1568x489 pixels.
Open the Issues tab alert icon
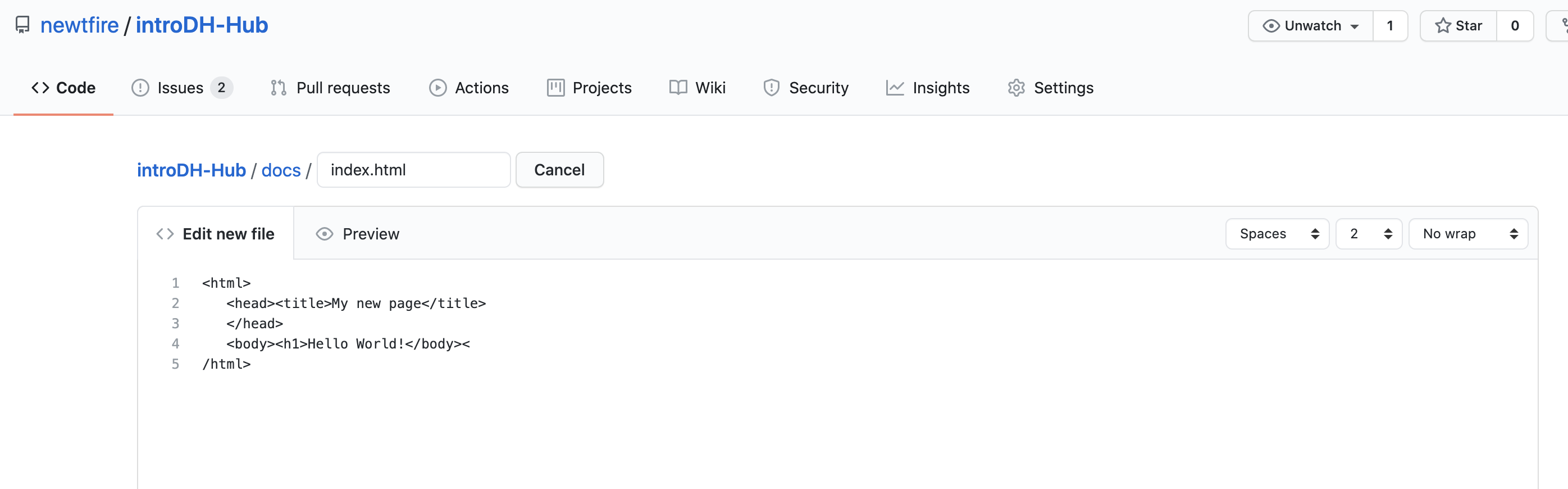pos(140,87)
